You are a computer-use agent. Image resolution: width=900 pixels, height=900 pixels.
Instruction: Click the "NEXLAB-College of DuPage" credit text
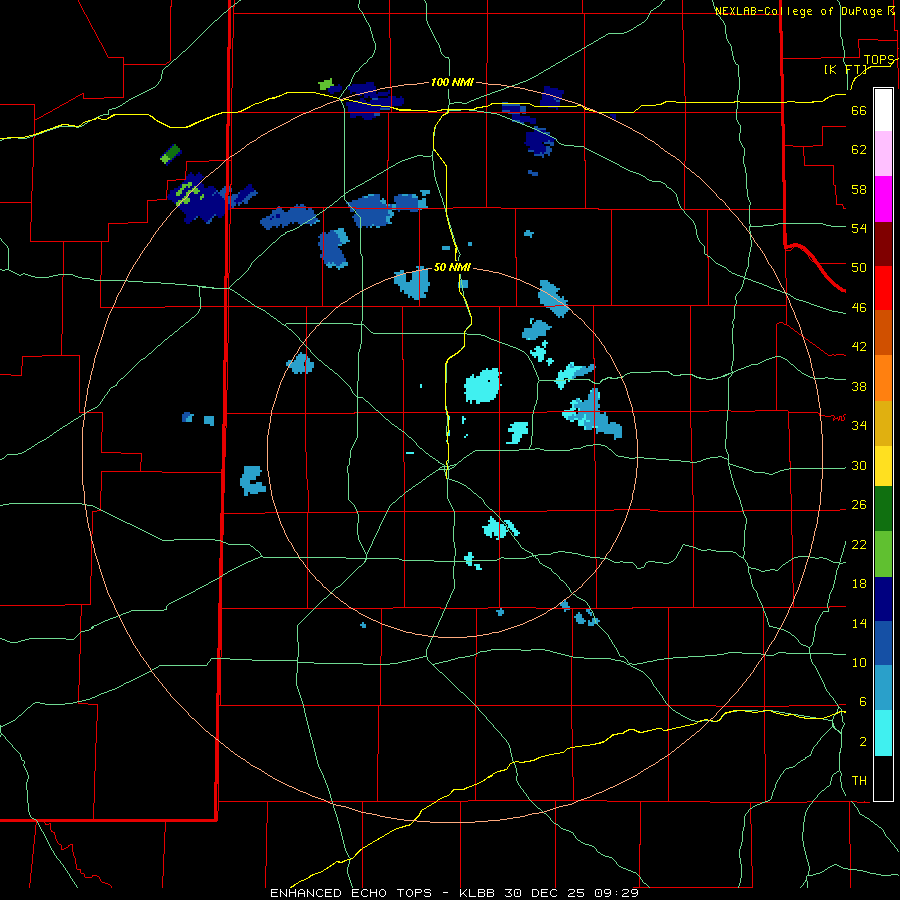[799, 11]
